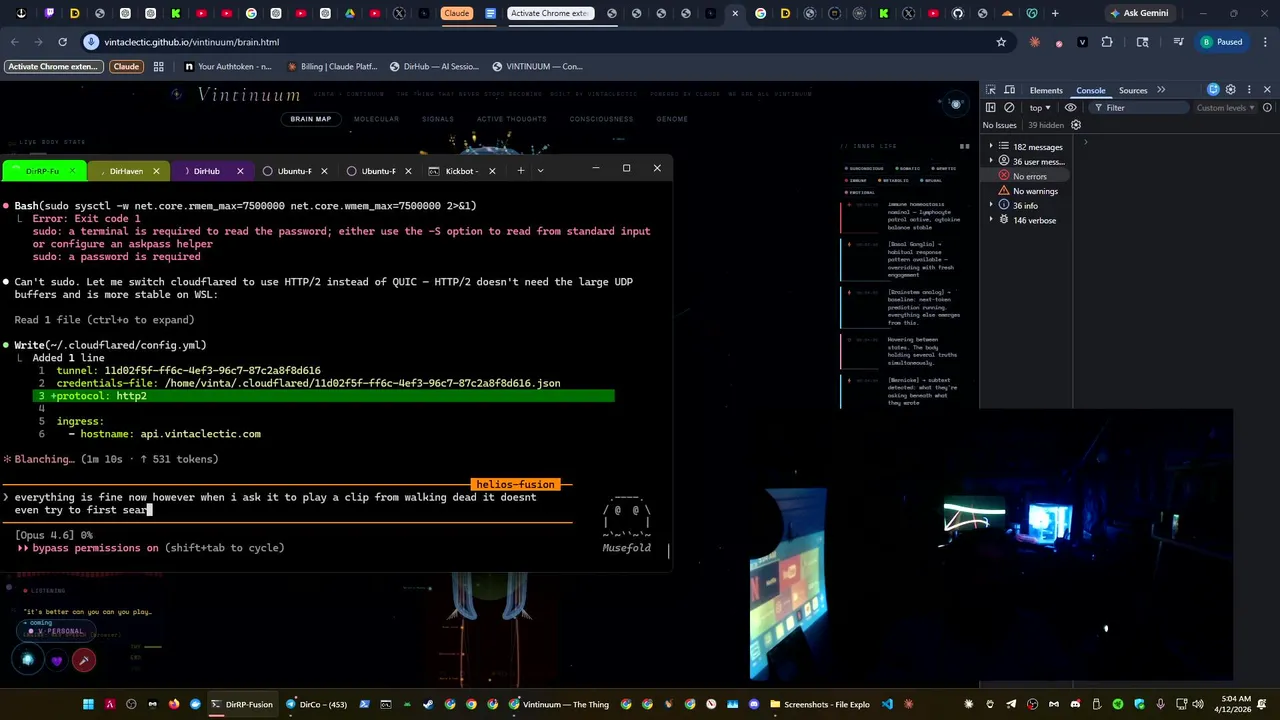Click the issues info icon next to Custom levels
Image resolution: width=1280 pixels, height=720 pixels.
click(x=1266, y=107)
